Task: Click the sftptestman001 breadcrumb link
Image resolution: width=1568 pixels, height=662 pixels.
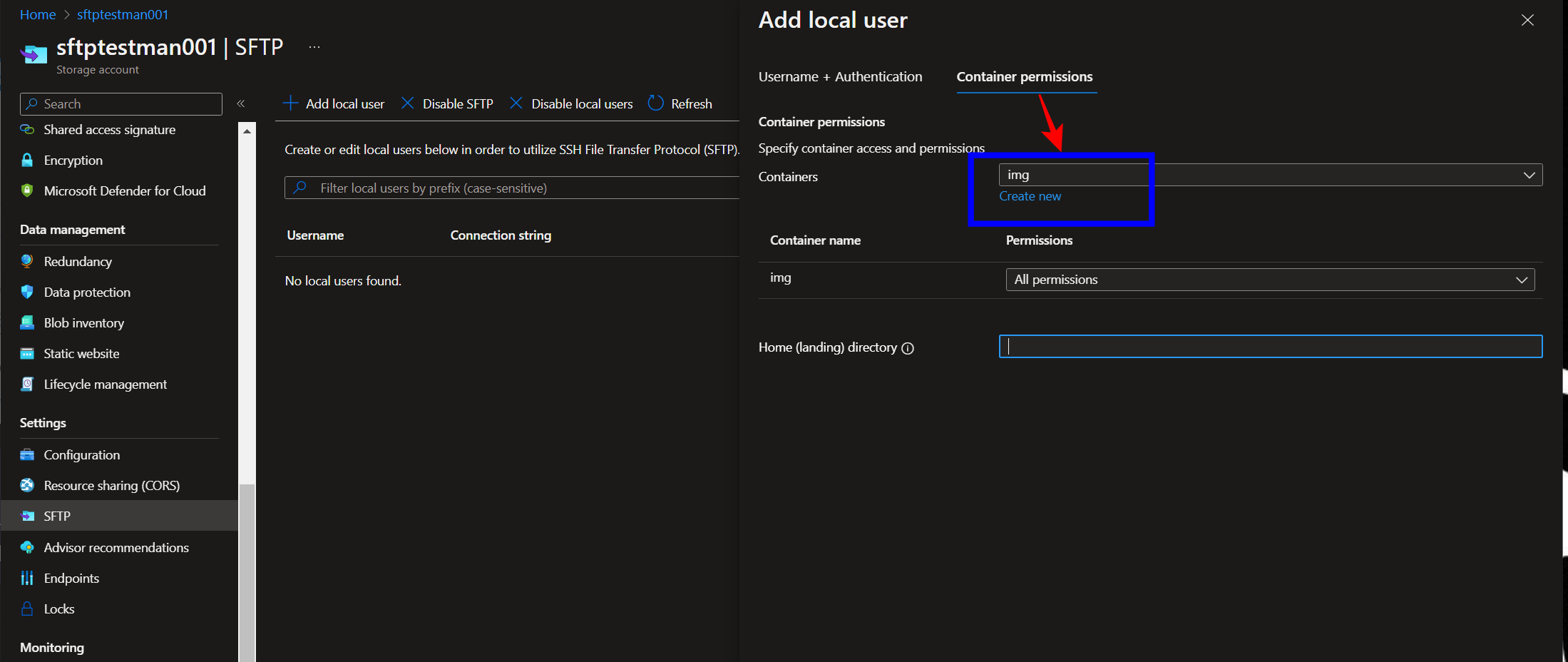Action: (x=123, y=14)
